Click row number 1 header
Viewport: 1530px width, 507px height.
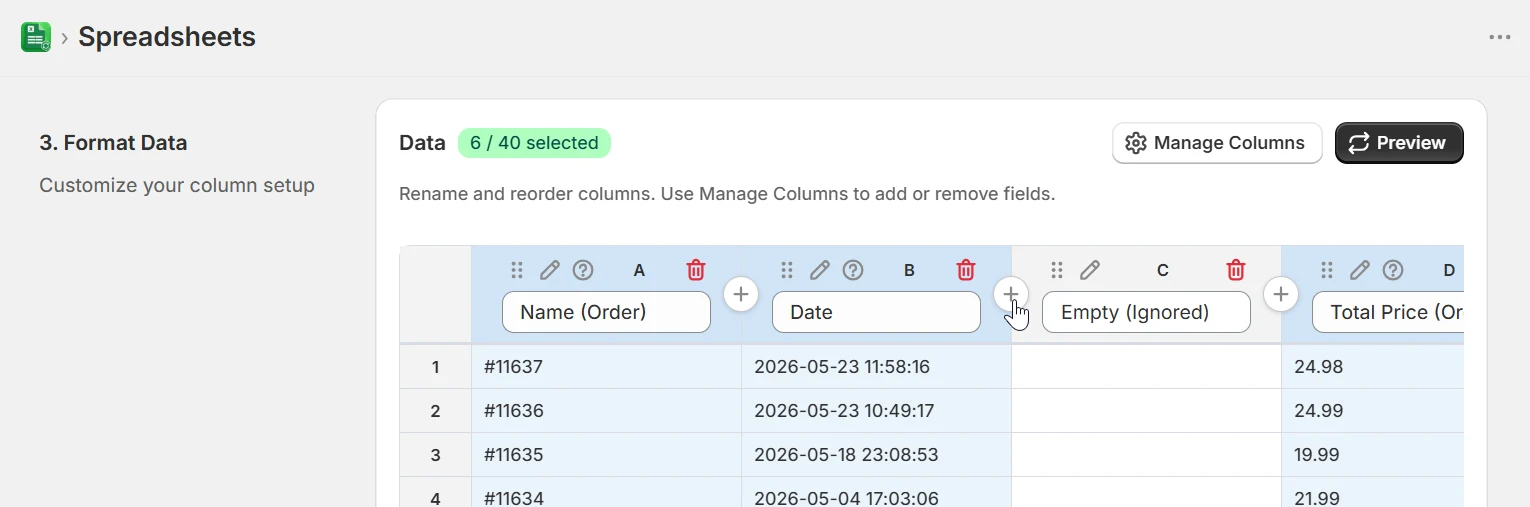[x=435, y=367]
